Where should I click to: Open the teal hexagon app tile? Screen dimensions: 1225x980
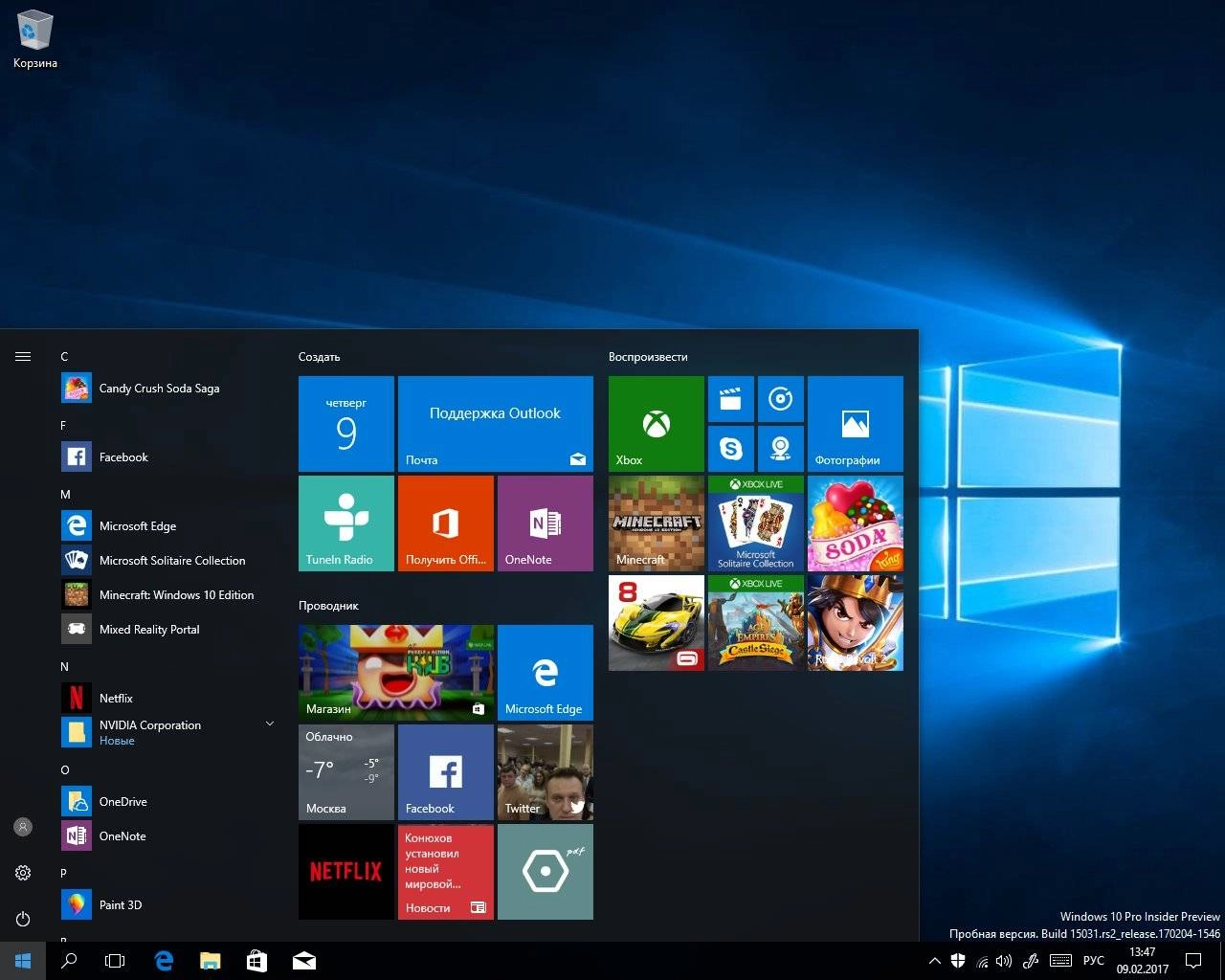pos(546,872)
